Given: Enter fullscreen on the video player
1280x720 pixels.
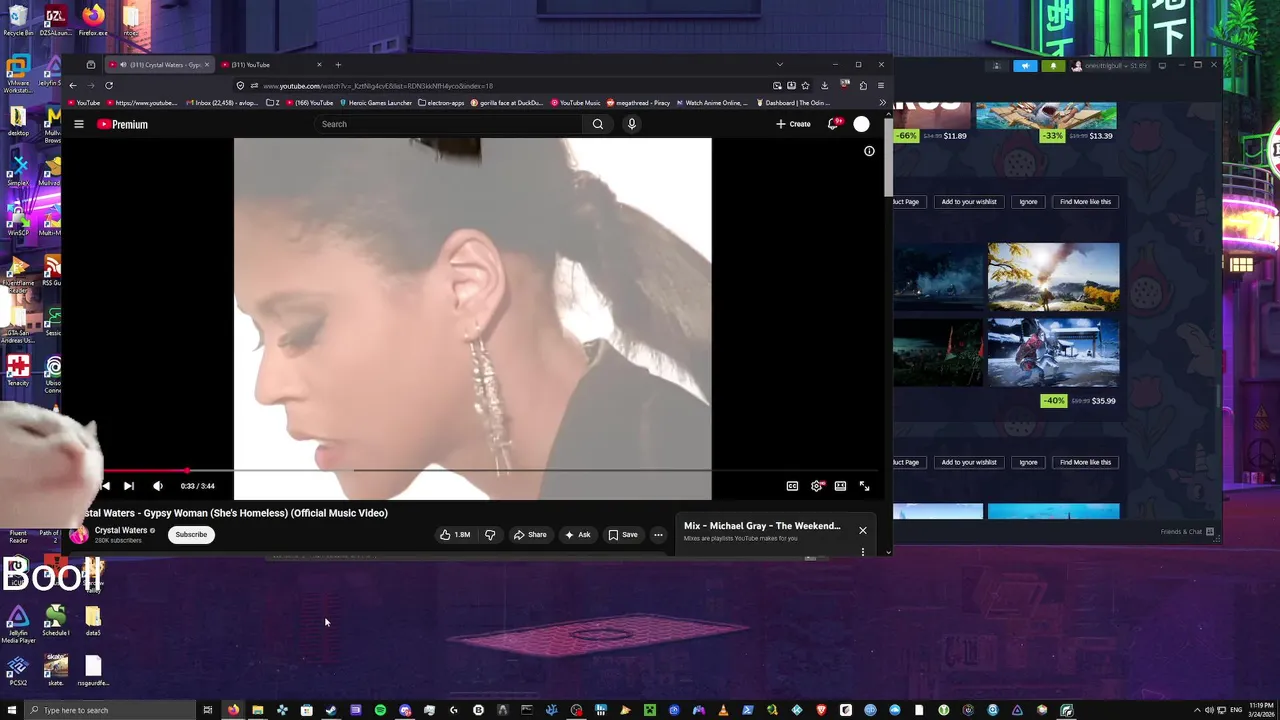Looking at the screenshot, I should 864,486.
